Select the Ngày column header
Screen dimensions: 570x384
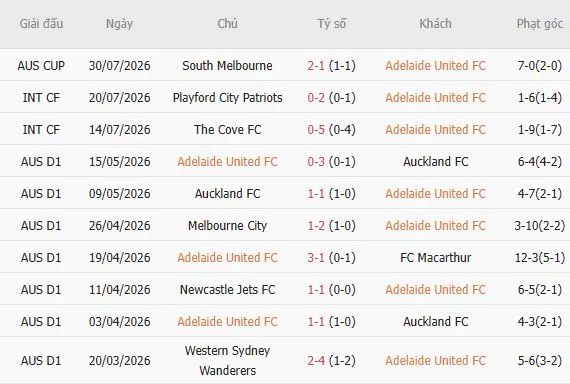coord(119,24)
